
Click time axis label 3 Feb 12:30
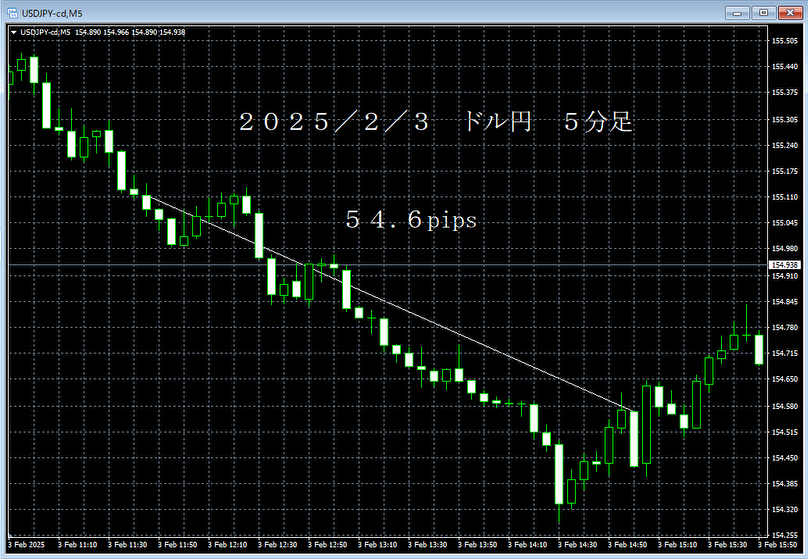pos(277,545)
